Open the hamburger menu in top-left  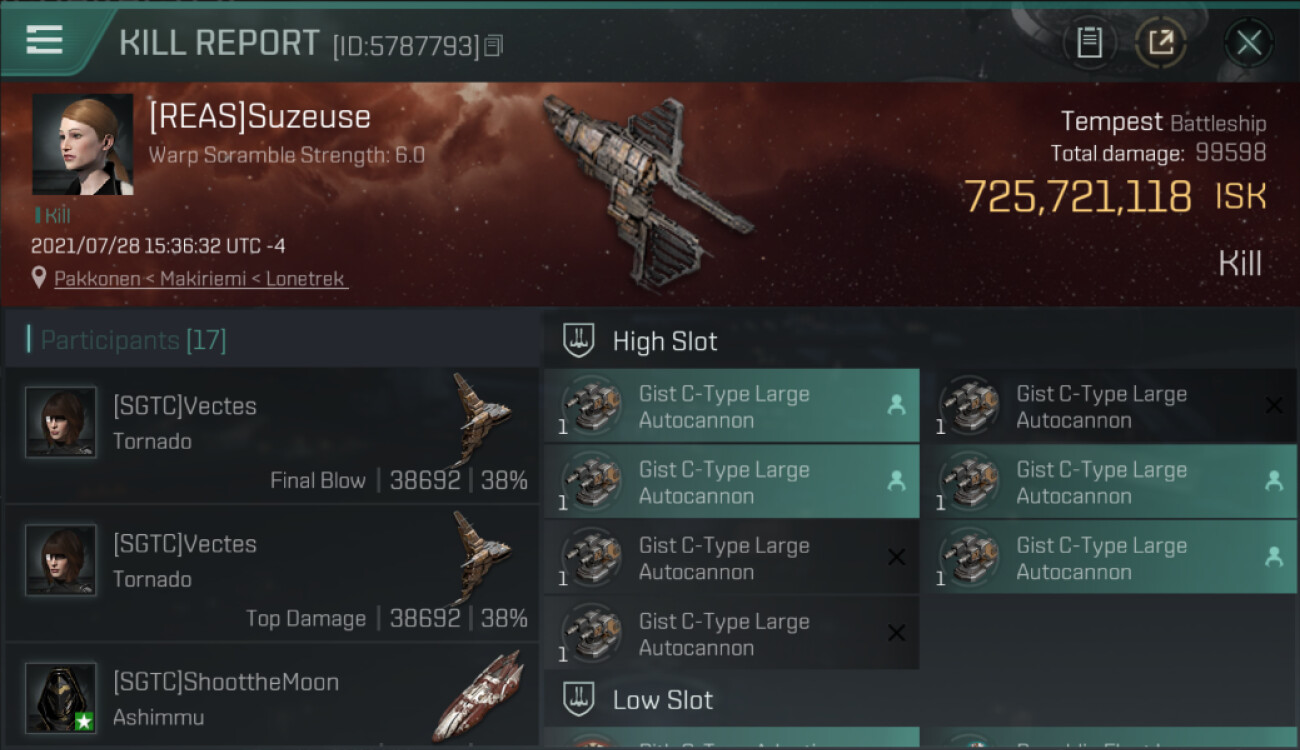[x=45, y=41]
